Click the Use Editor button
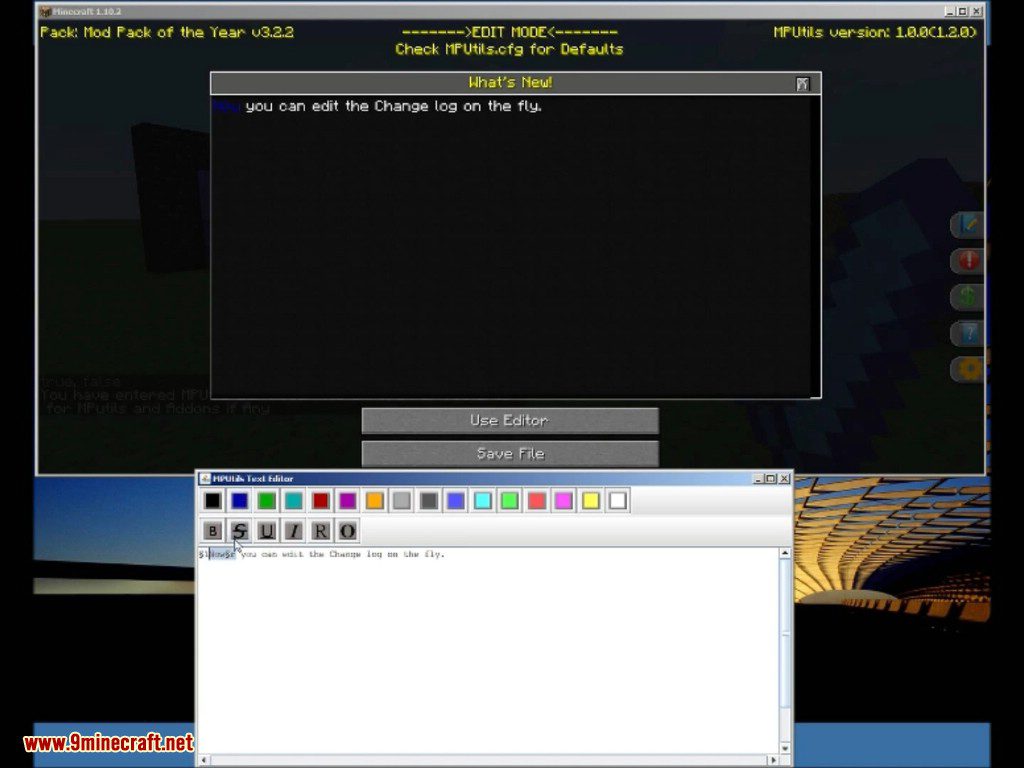Image resolution: width=1024 pixels, height=768 pixels. [510, 421]
